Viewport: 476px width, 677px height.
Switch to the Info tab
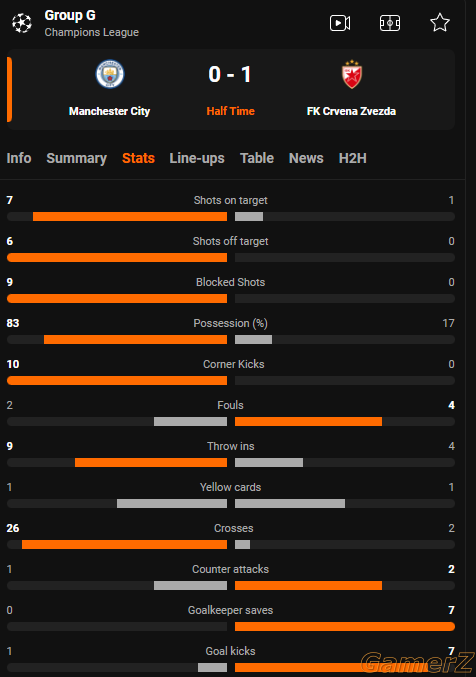coord(19,158)
